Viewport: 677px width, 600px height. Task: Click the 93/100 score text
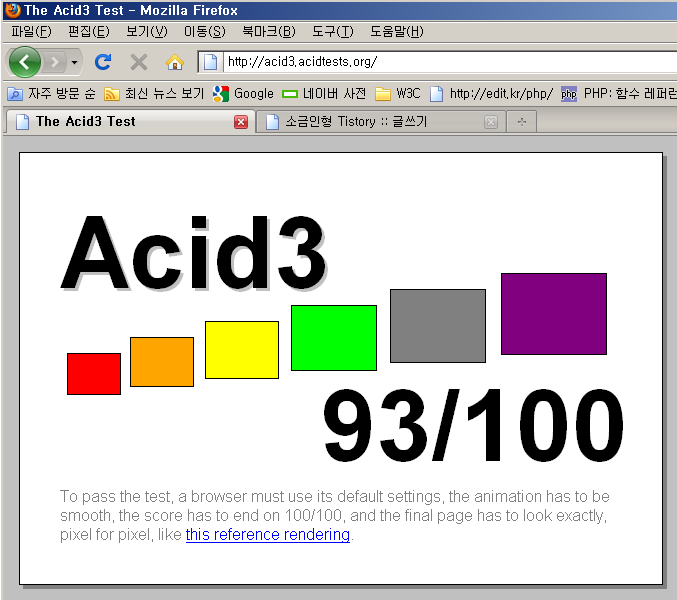click(474, 425)
